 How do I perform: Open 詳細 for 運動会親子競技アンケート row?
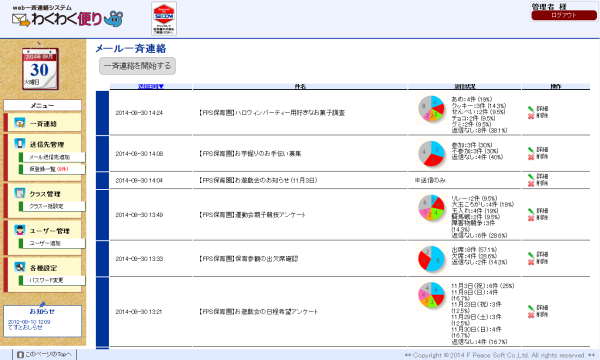coord(538,211)
